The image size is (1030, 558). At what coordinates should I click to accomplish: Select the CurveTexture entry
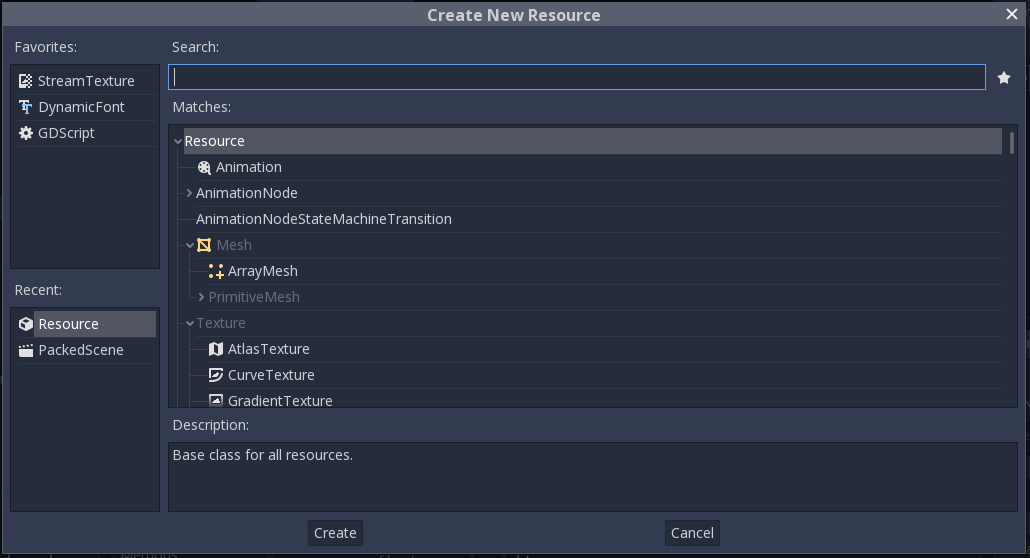pyautogui.click(x=271, y=375)
